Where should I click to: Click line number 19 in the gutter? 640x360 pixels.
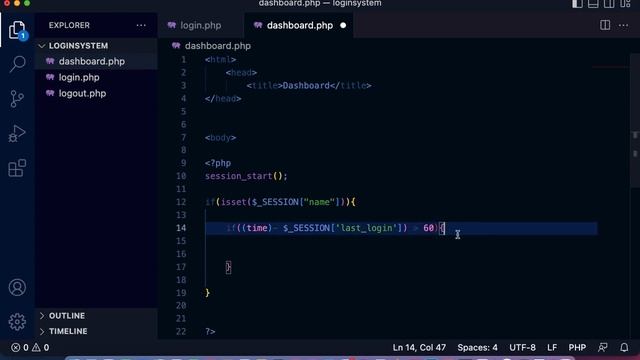181,293
